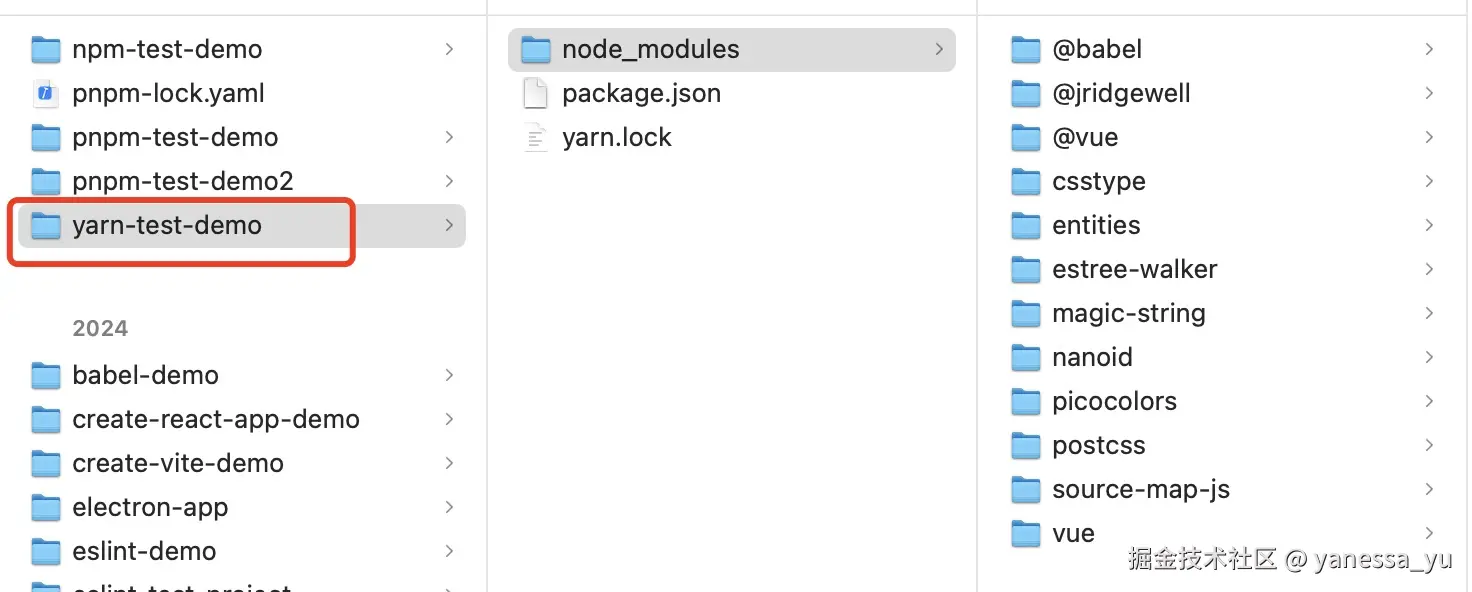
Task: Click the electron-app folder icon
Action: (x=46, y=508)
